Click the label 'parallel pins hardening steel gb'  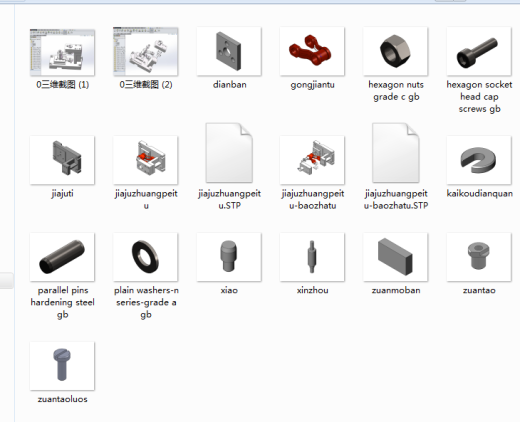point(62,302)
